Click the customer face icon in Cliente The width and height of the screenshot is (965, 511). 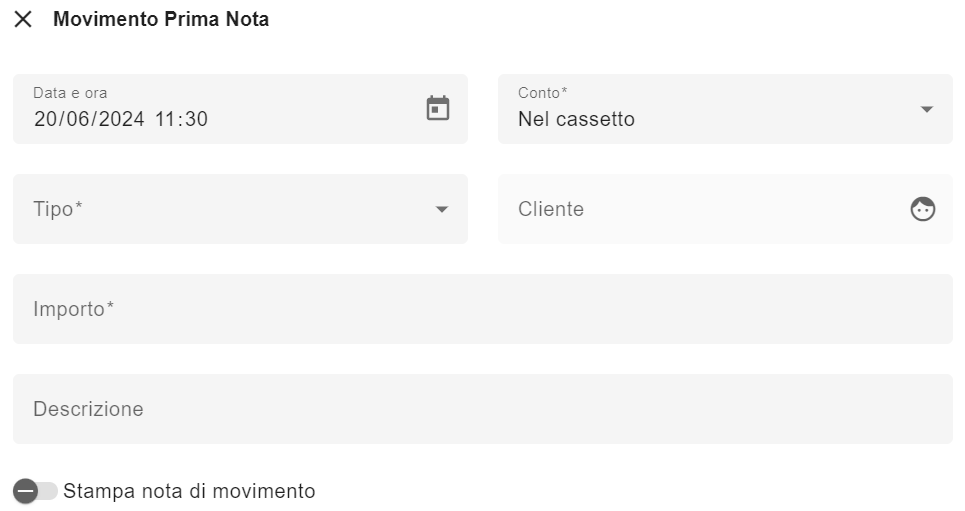923,209
